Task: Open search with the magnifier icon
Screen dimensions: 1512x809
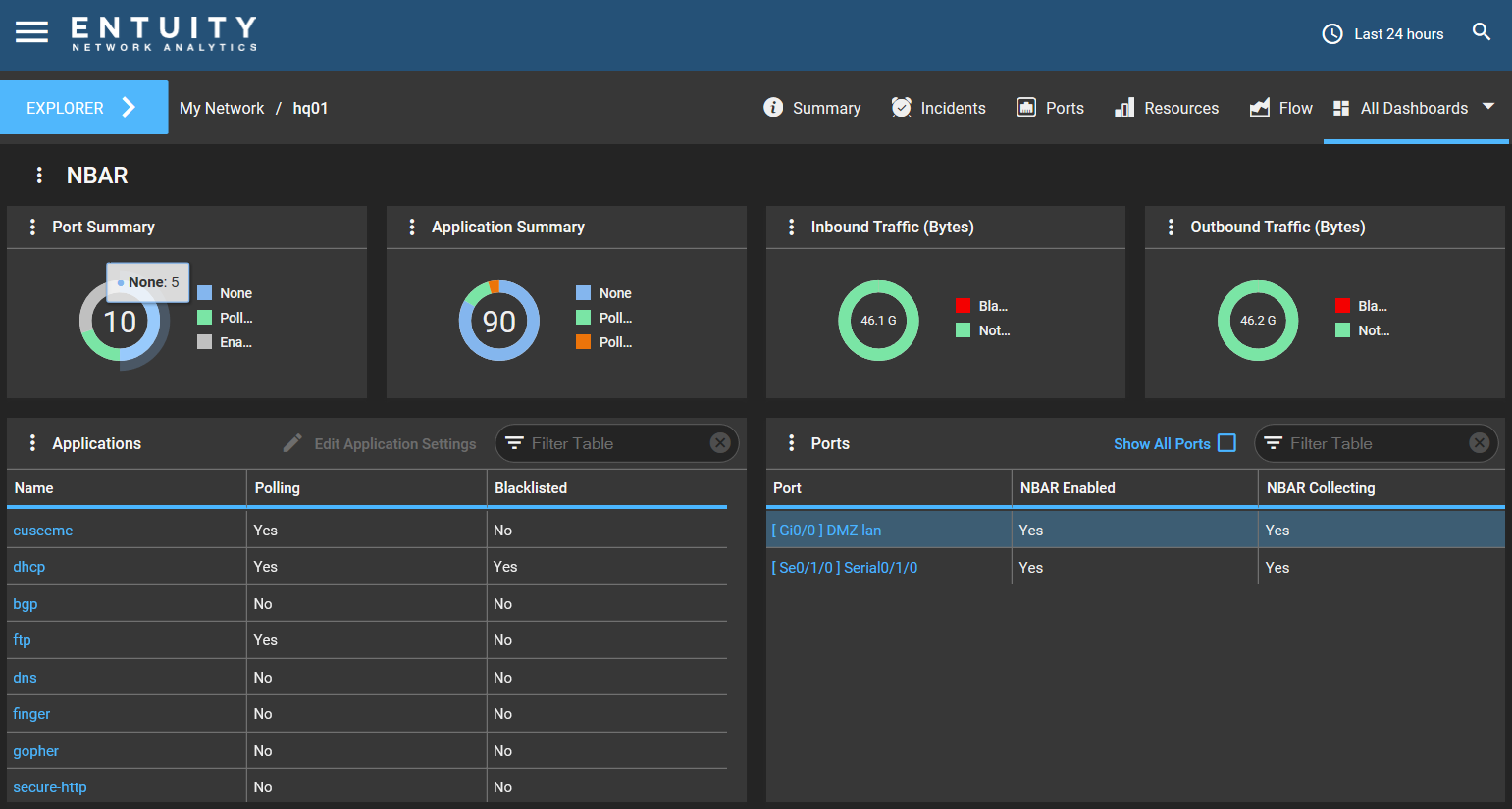Action: 1482,32
